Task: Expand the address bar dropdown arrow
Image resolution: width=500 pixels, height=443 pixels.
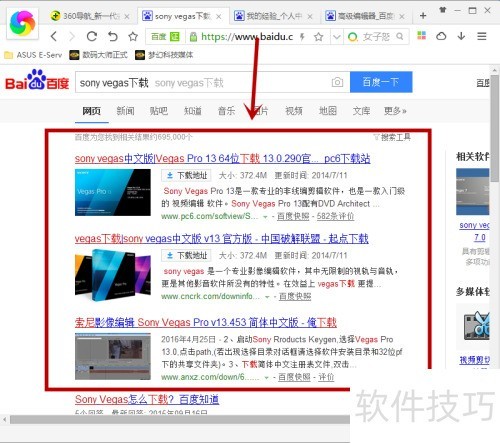Action: [x=337, y=36]
